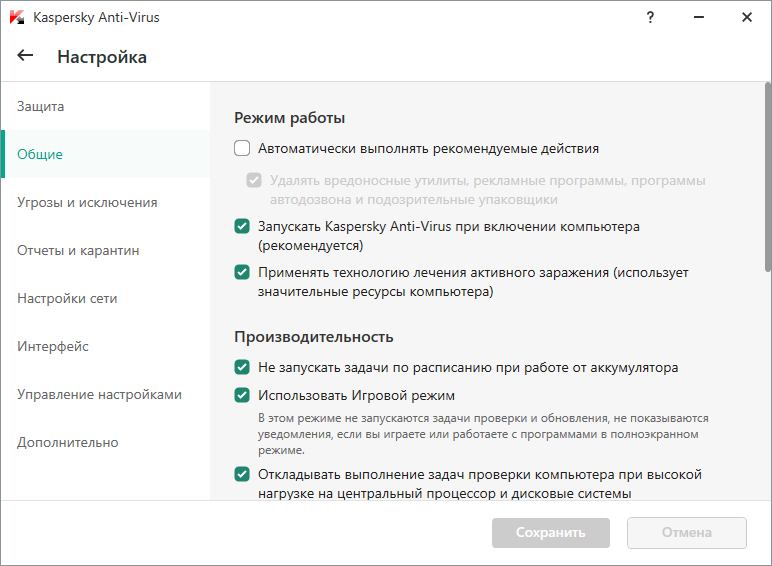Minimize the Kaspersky Anti-Virus window
This screenshot has height=566, width=772.
pyautogui.click(x=698, y=17)
